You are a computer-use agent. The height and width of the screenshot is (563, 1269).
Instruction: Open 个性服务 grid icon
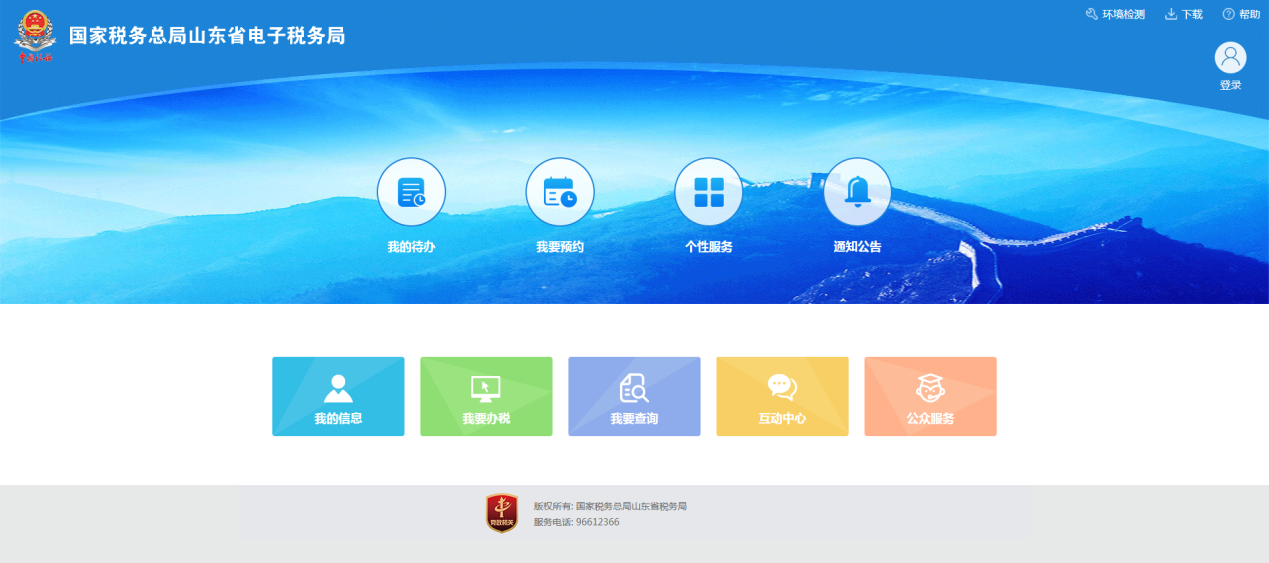point(708,192)
